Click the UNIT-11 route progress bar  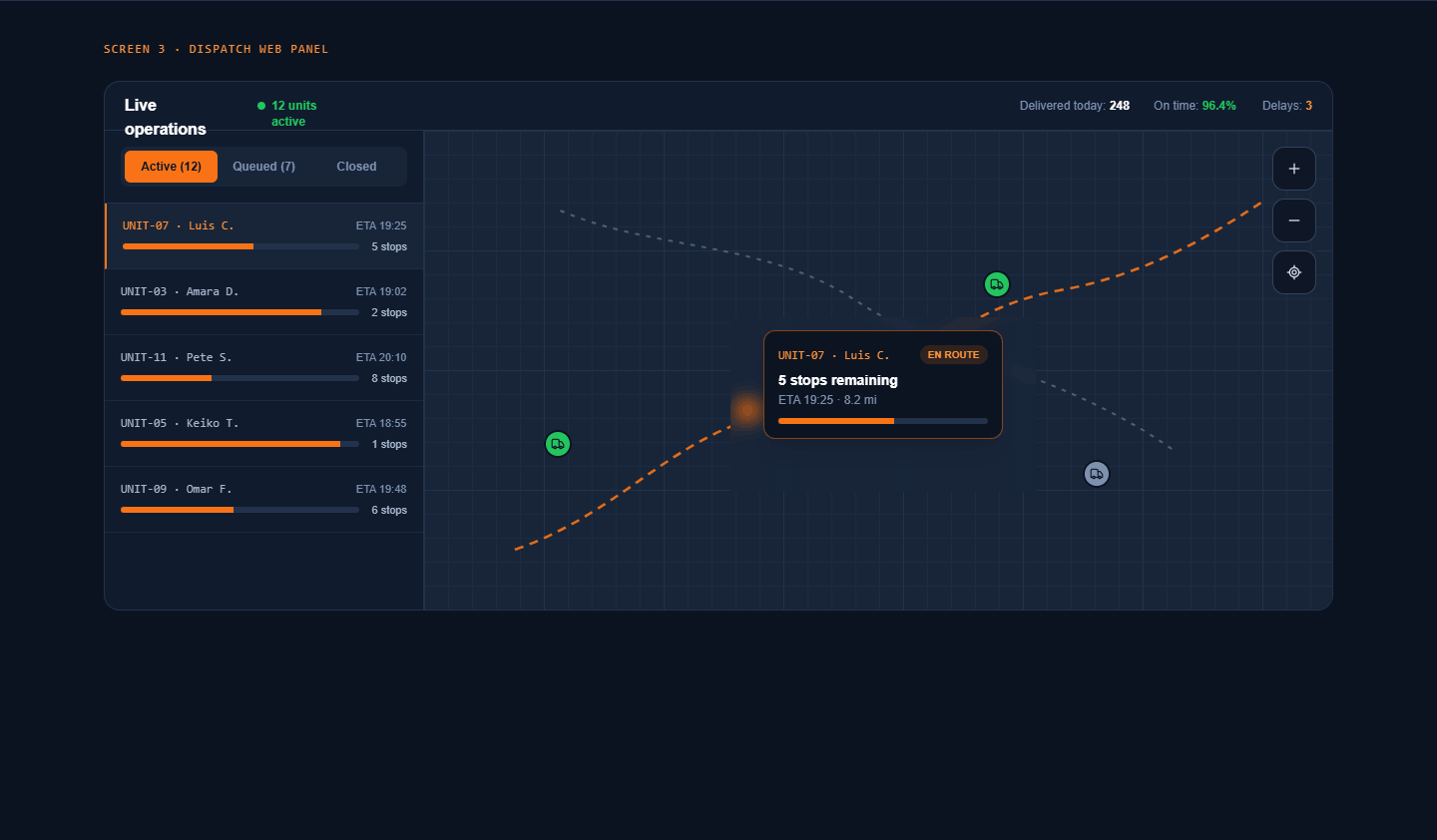pos(239,378)
